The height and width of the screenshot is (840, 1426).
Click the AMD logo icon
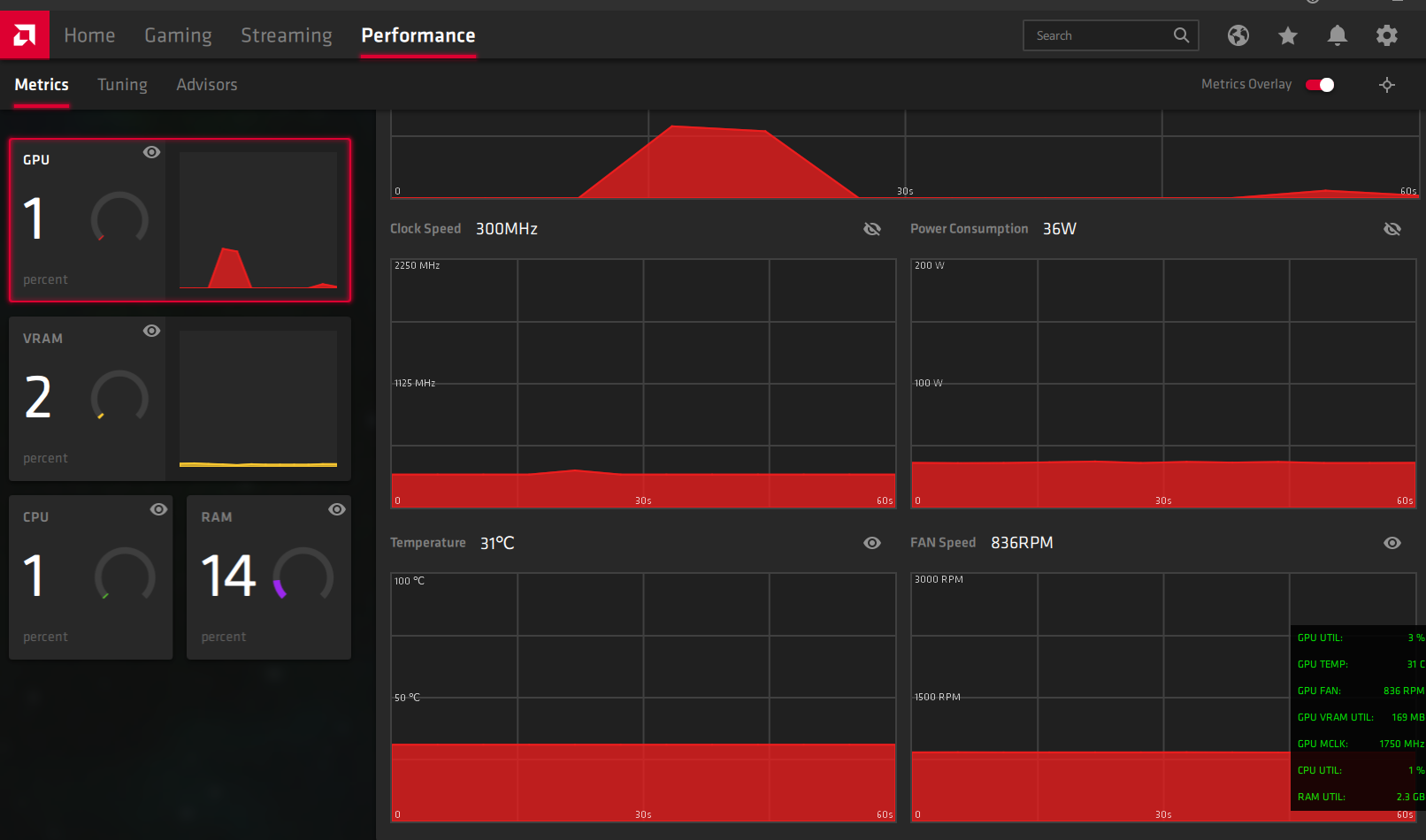(25, 35)
